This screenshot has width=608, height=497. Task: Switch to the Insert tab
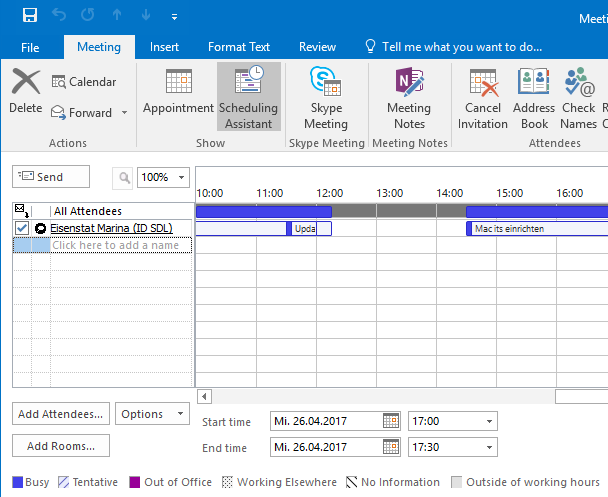coord(164,47)
